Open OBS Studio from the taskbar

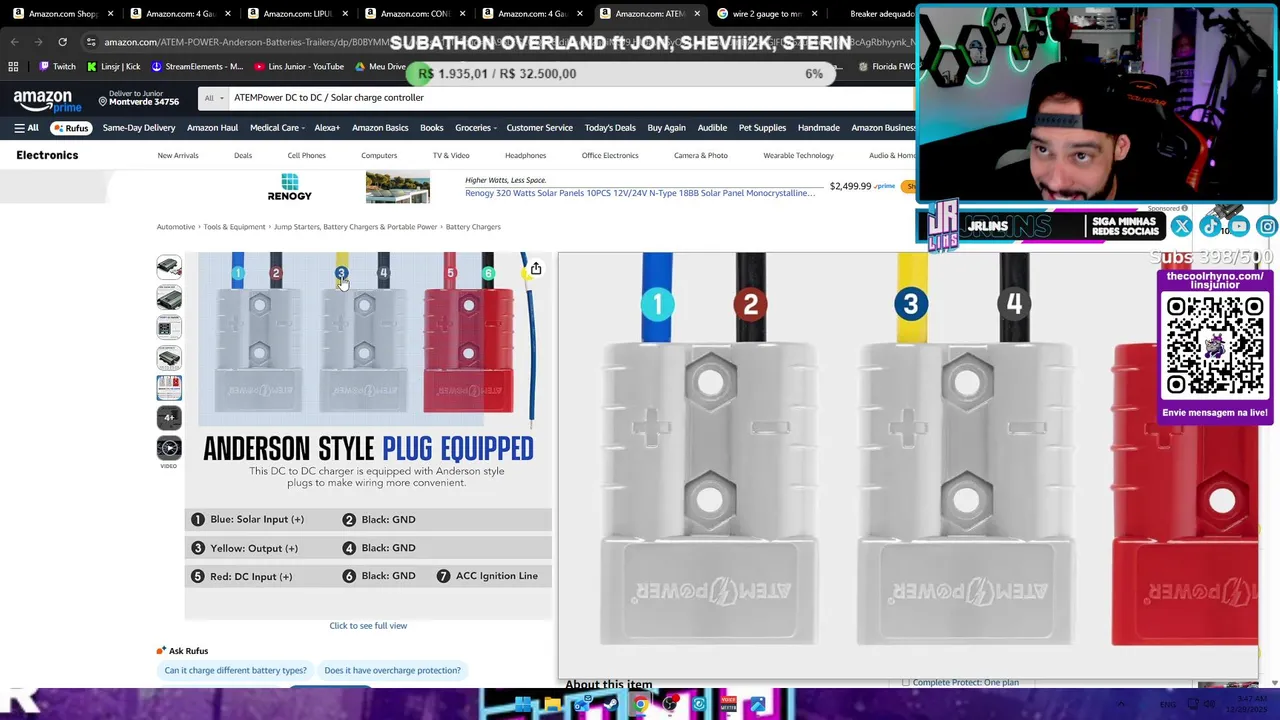click(x=669, y=705)
